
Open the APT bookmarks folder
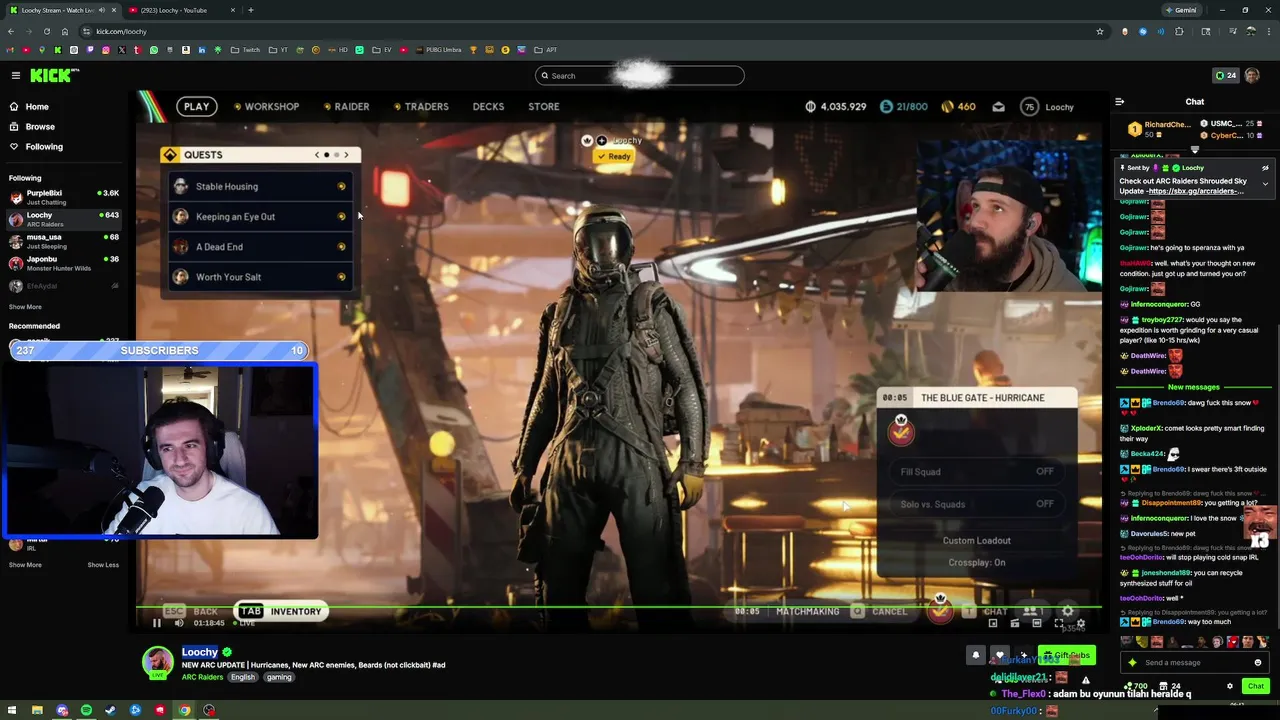click(x=546, y=50)
